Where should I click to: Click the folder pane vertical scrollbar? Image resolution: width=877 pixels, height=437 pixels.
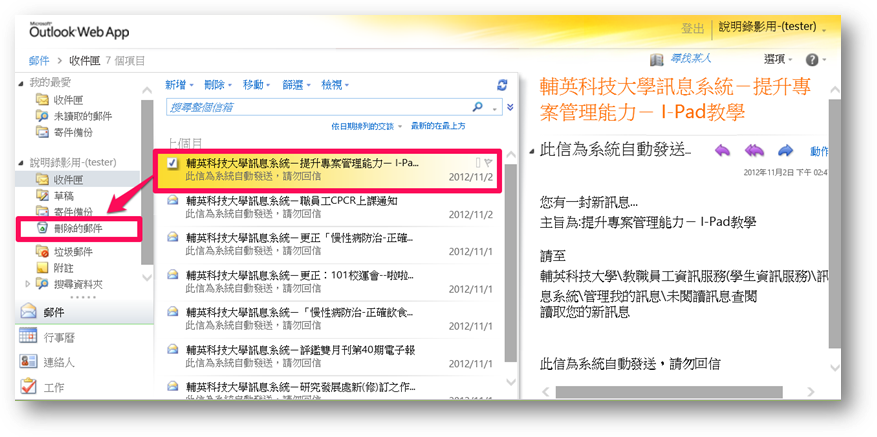coord(147,182)
